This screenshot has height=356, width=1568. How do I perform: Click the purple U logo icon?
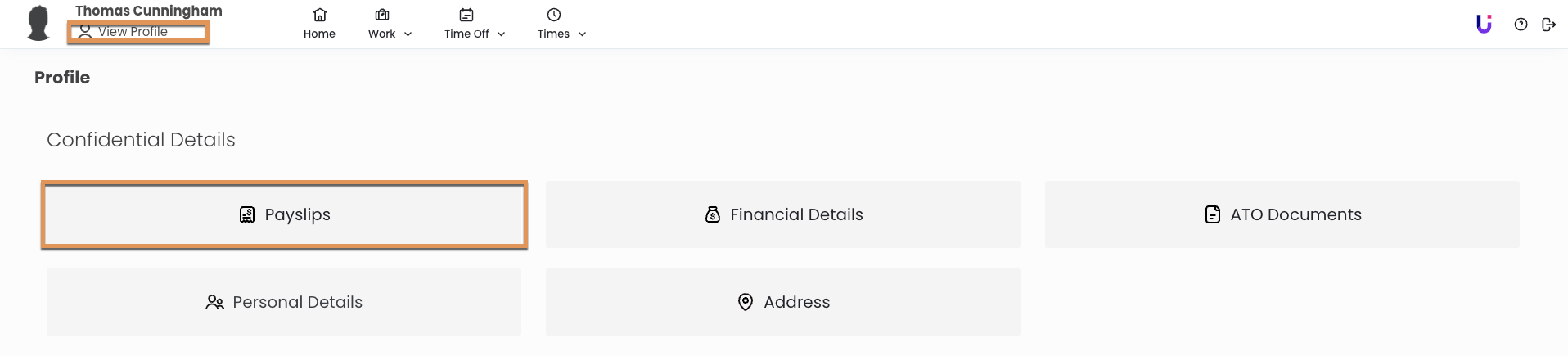1484,24
